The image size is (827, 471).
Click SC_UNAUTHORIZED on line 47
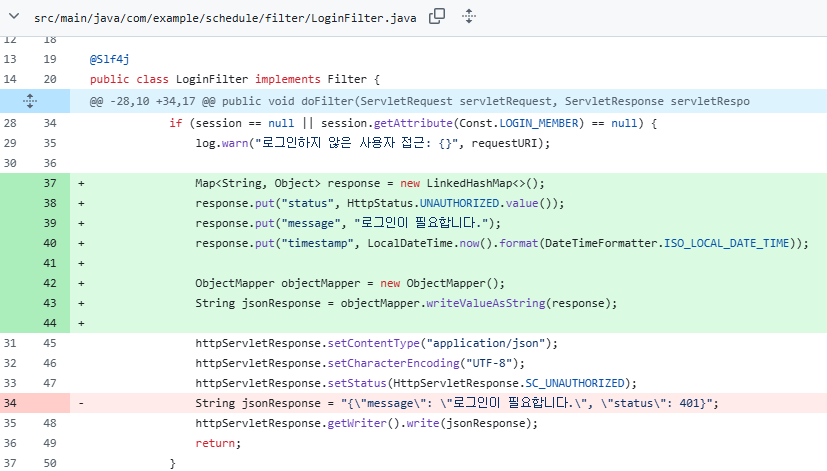[x=574, y=384]
